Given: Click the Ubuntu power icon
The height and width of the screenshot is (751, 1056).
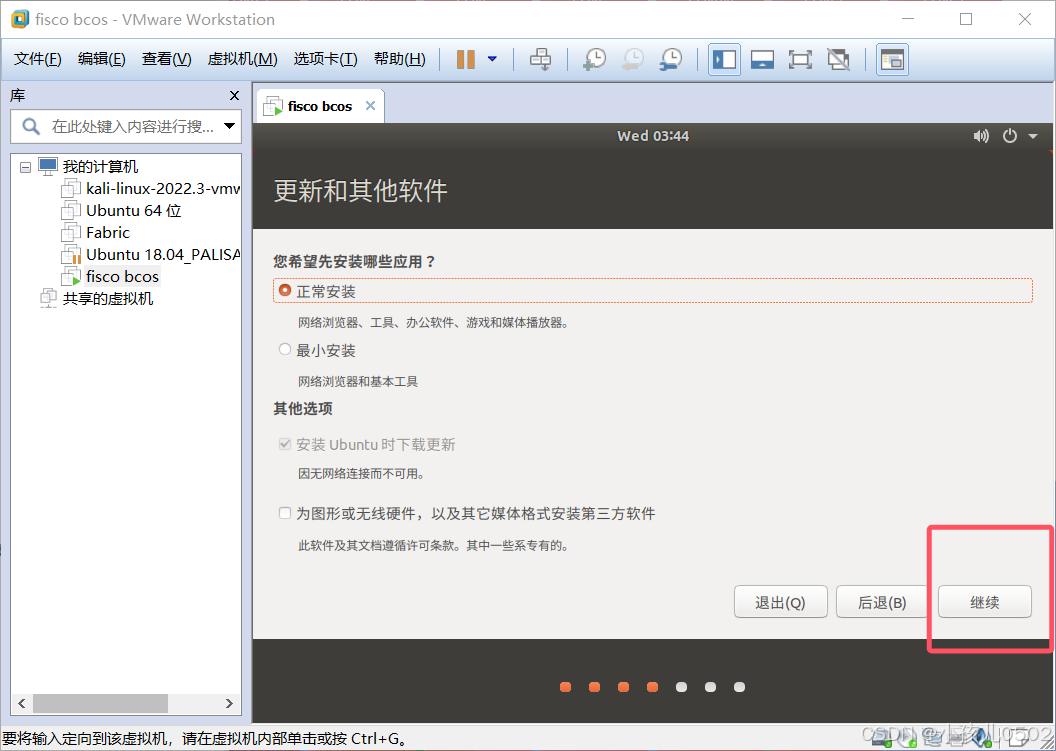Looking at the screenshot, I should (1010, 136).
